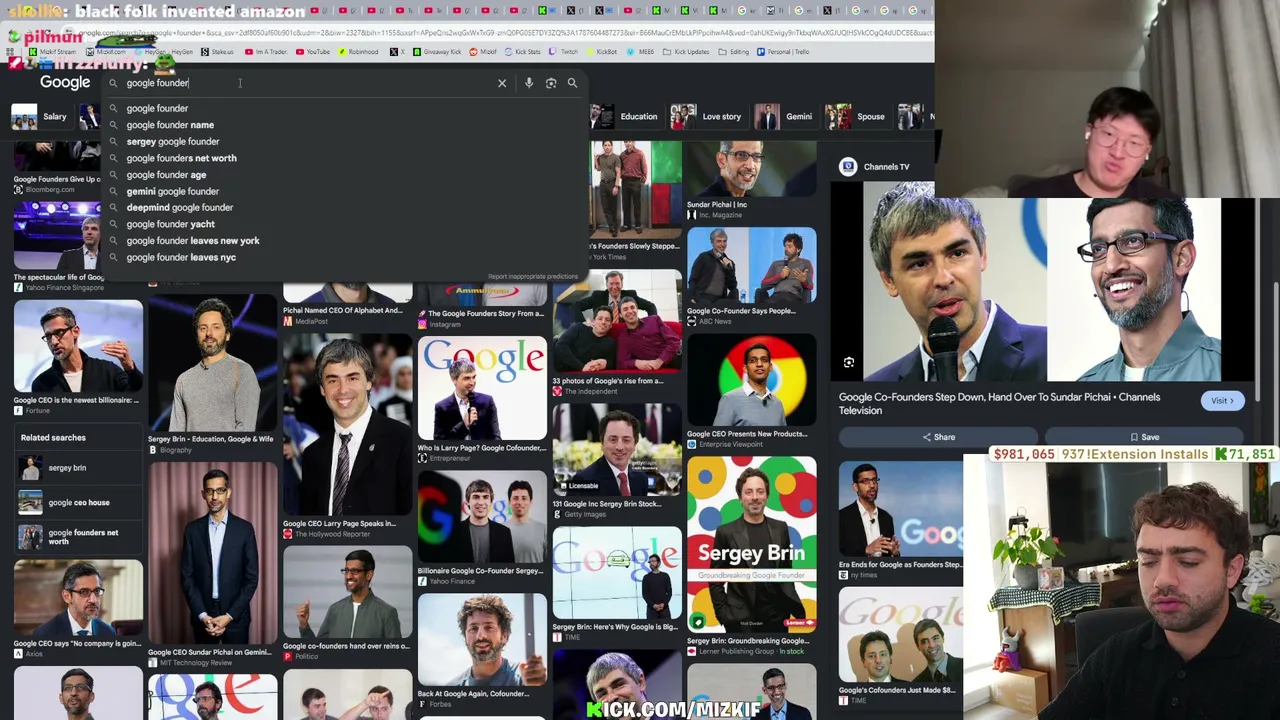The image size is (1280, 720).
Task: Open the Kick Stats bookmark
Action: [x=523, y=52]
